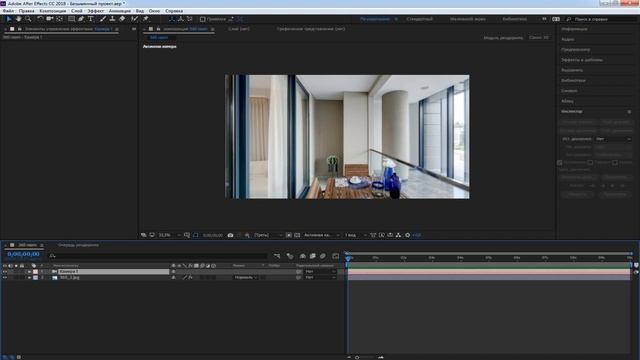The height and width of the screenshot is (360, 640).
Task: Select the Eraser tool
Action: pyautogui.click(x=122, y=19)
